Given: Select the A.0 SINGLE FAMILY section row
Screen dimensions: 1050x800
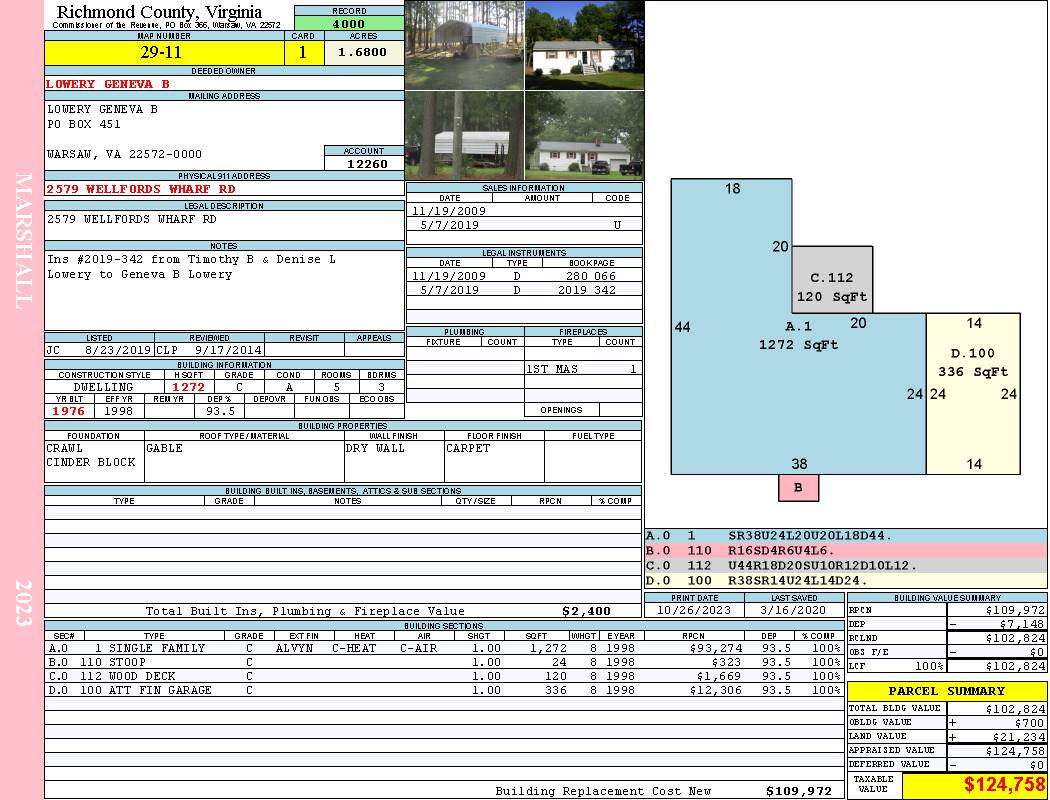Looking at the screenshot, I should [444, 648].
